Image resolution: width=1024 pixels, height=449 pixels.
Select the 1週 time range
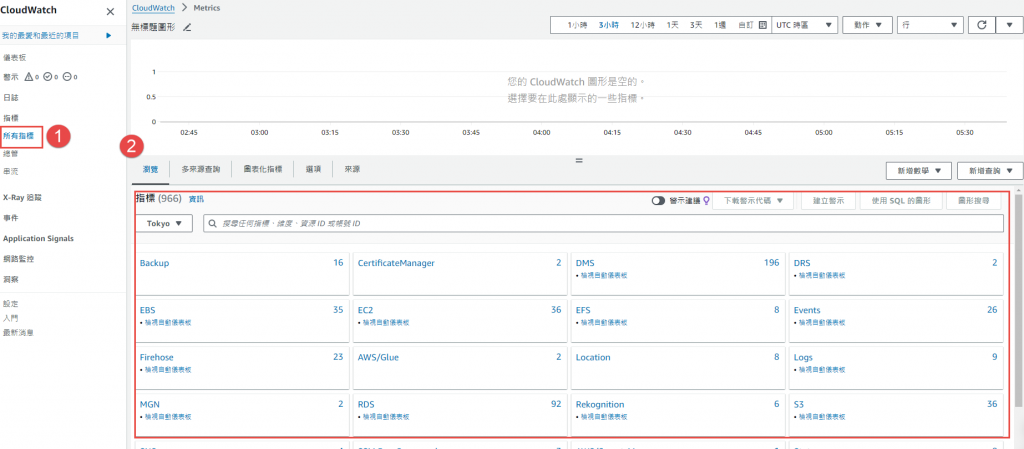[720, 25]
